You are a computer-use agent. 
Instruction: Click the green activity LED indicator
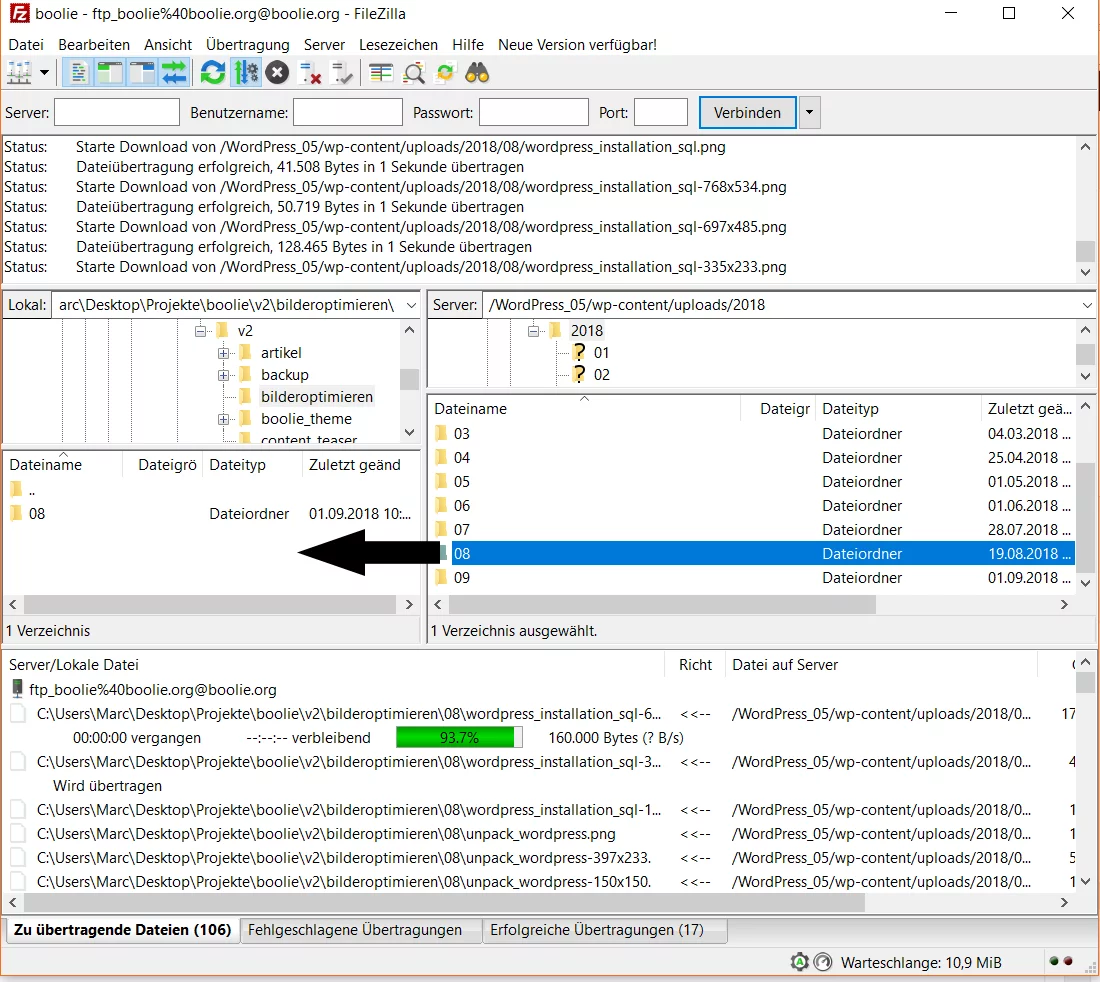pos(1054,960)
